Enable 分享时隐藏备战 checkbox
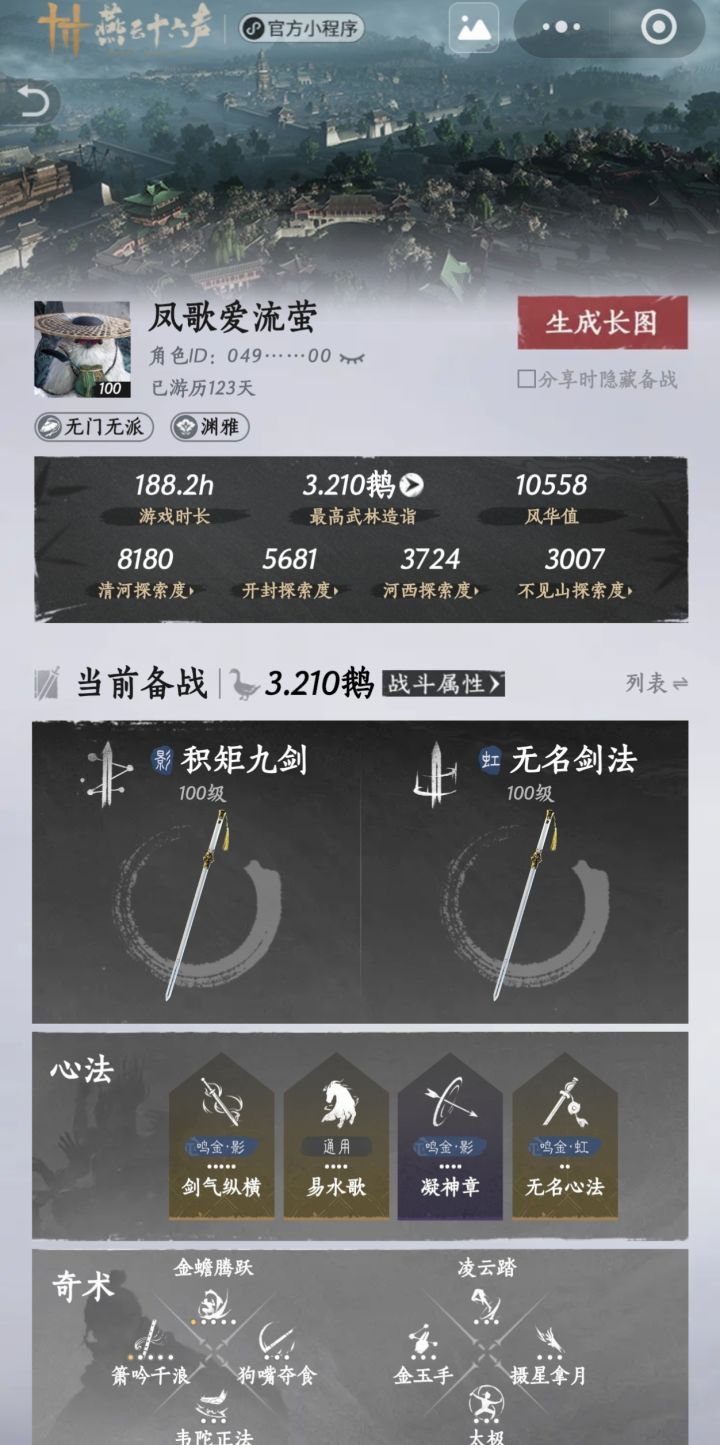The height and width of the screenshot is (1445, 720). (525, 379)
